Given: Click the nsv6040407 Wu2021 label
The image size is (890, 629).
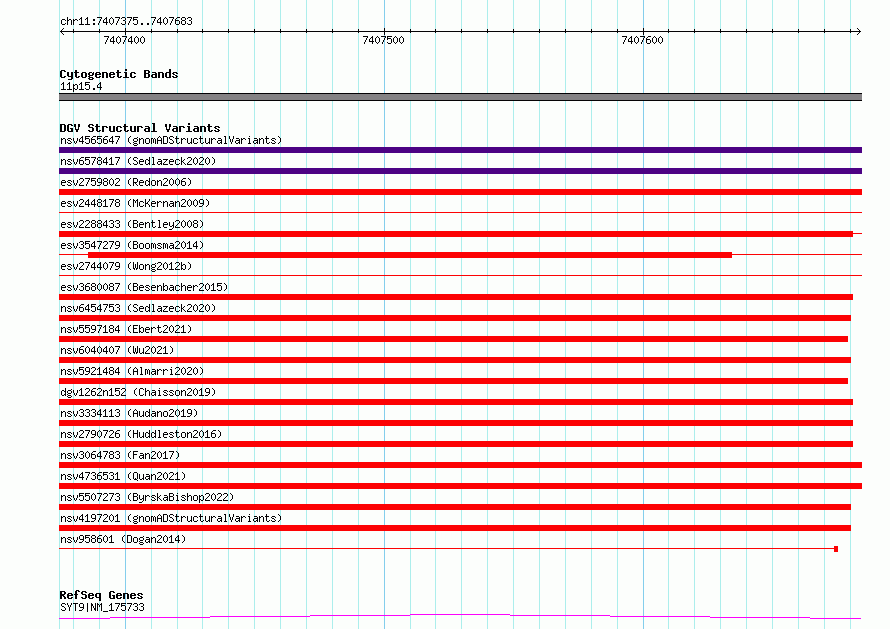Looking at the screenshot, I should point(117,350).
